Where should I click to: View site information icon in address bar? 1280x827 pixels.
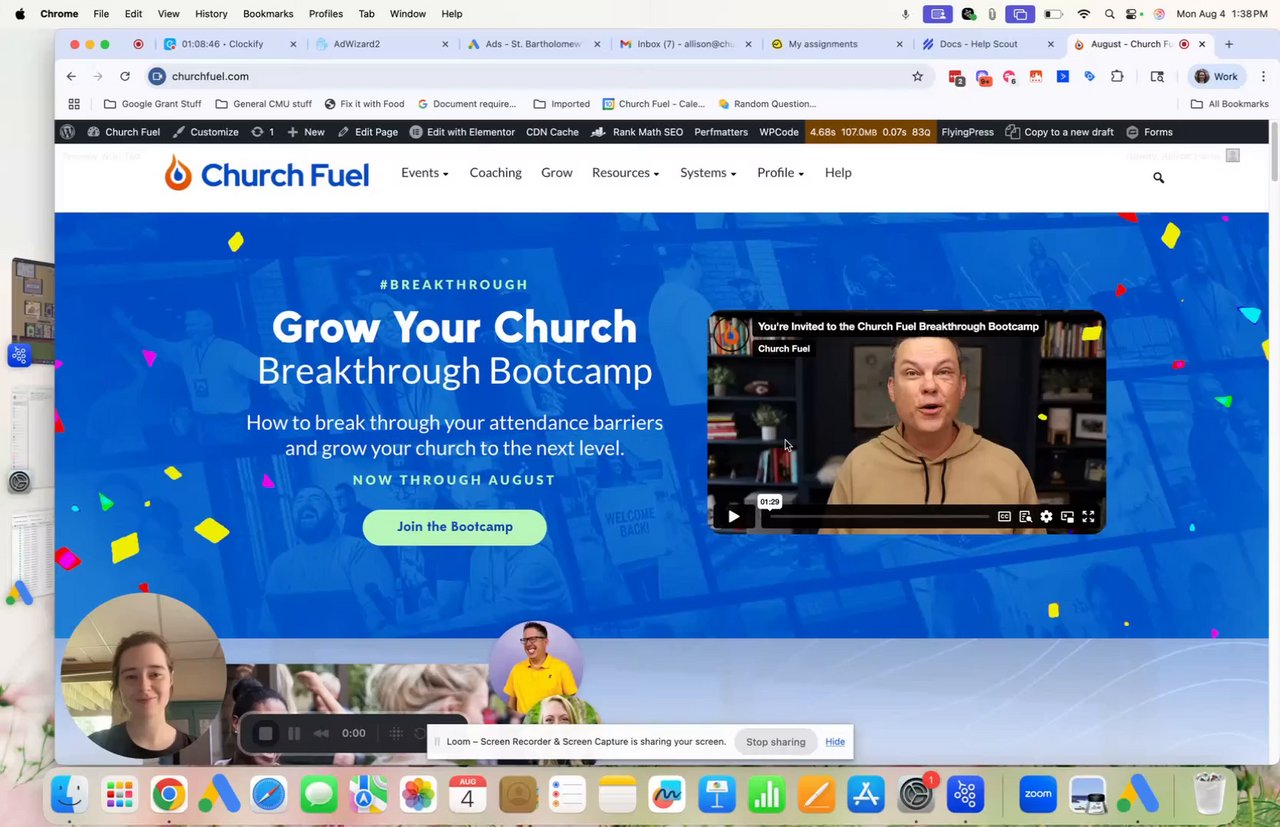click(x=157, y=76)
